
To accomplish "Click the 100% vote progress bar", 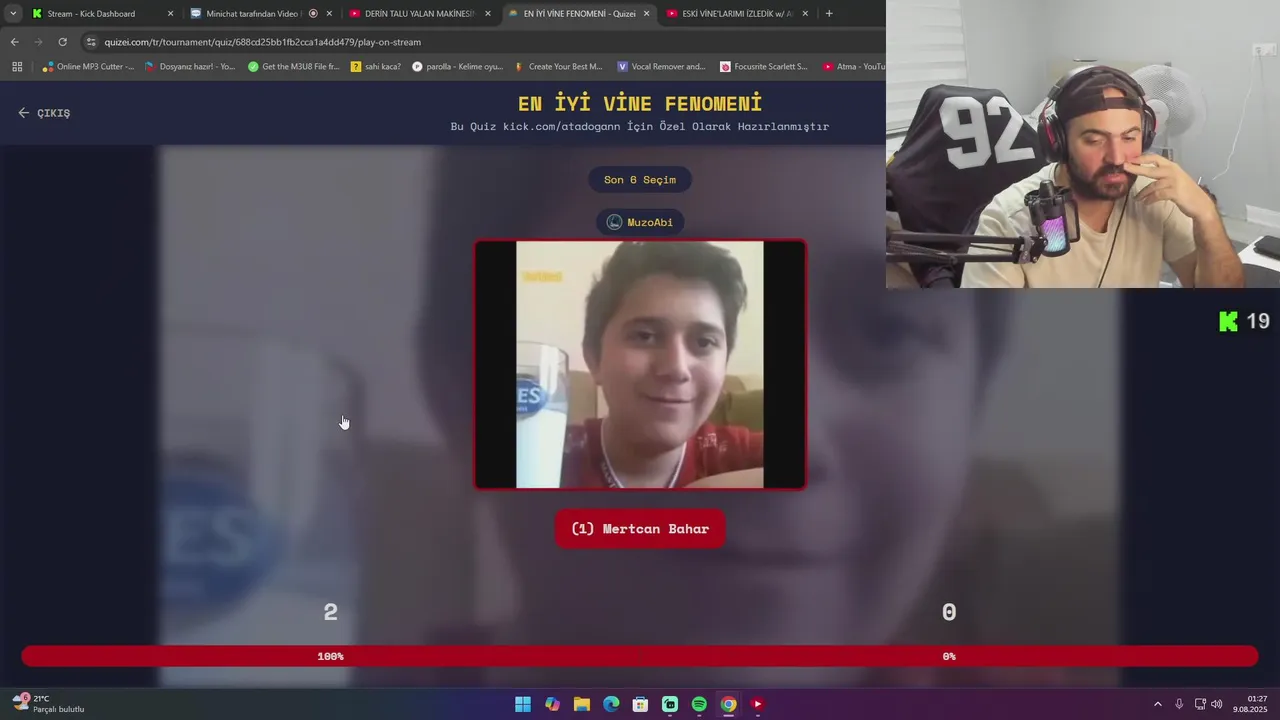I will tap(331, 656).
